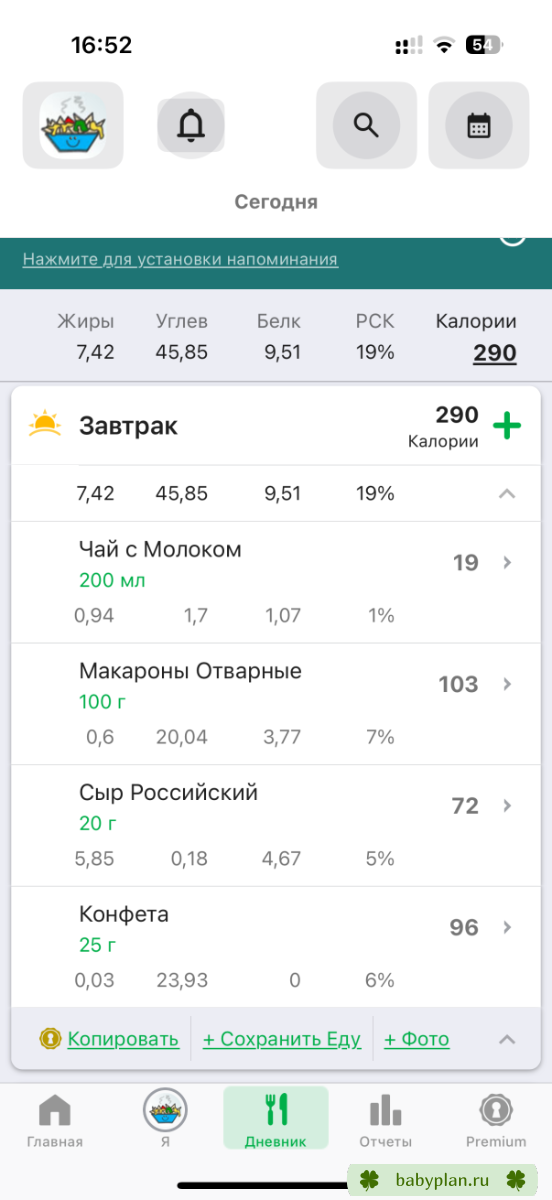552x1200 pixels.
Task: Tap the sun icon beside Завтрак
Action: [x=45, y=424]
